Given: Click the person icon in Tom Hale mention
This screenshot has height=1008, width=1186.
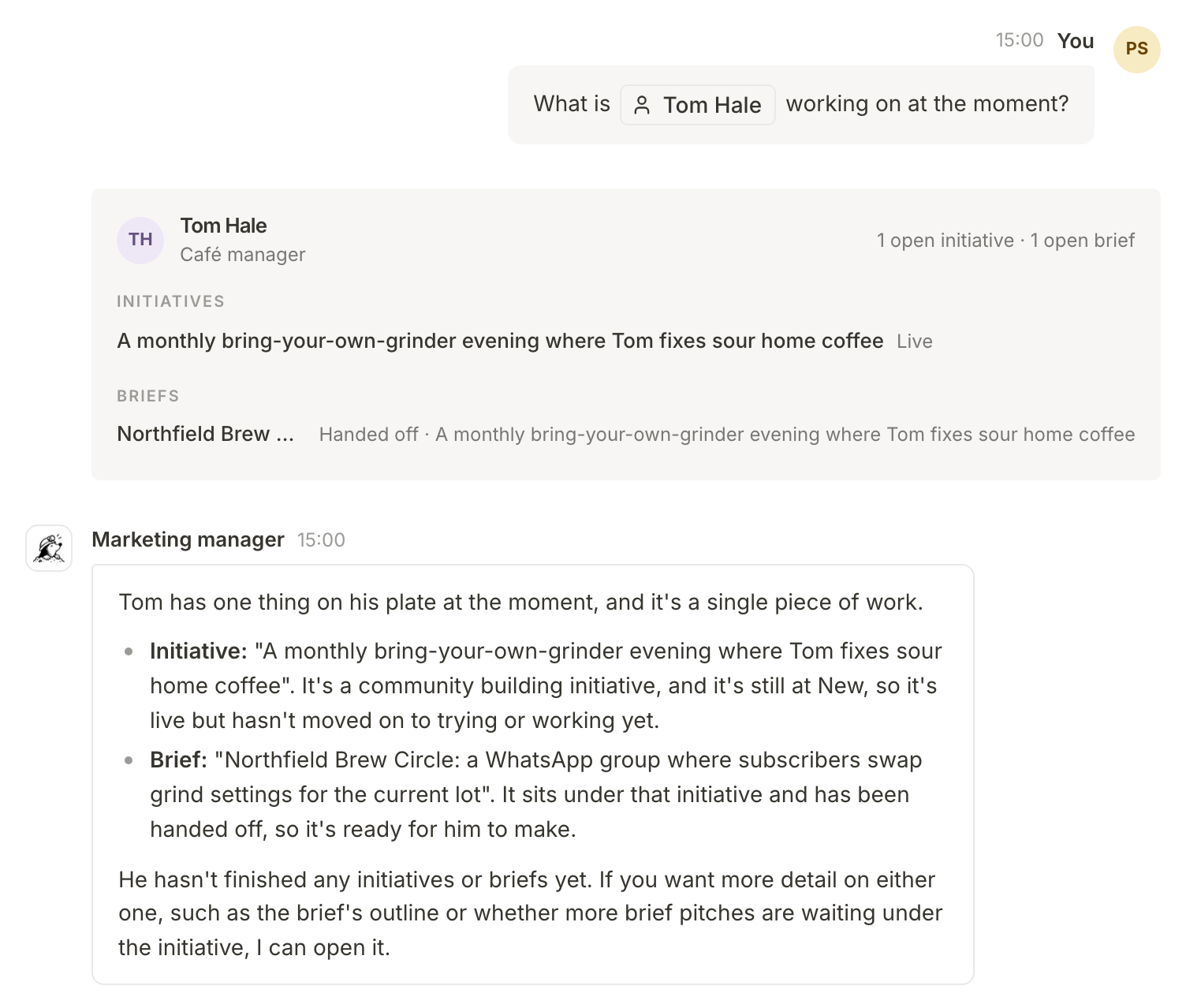Looking at the screenshot, I should [642, 105].
